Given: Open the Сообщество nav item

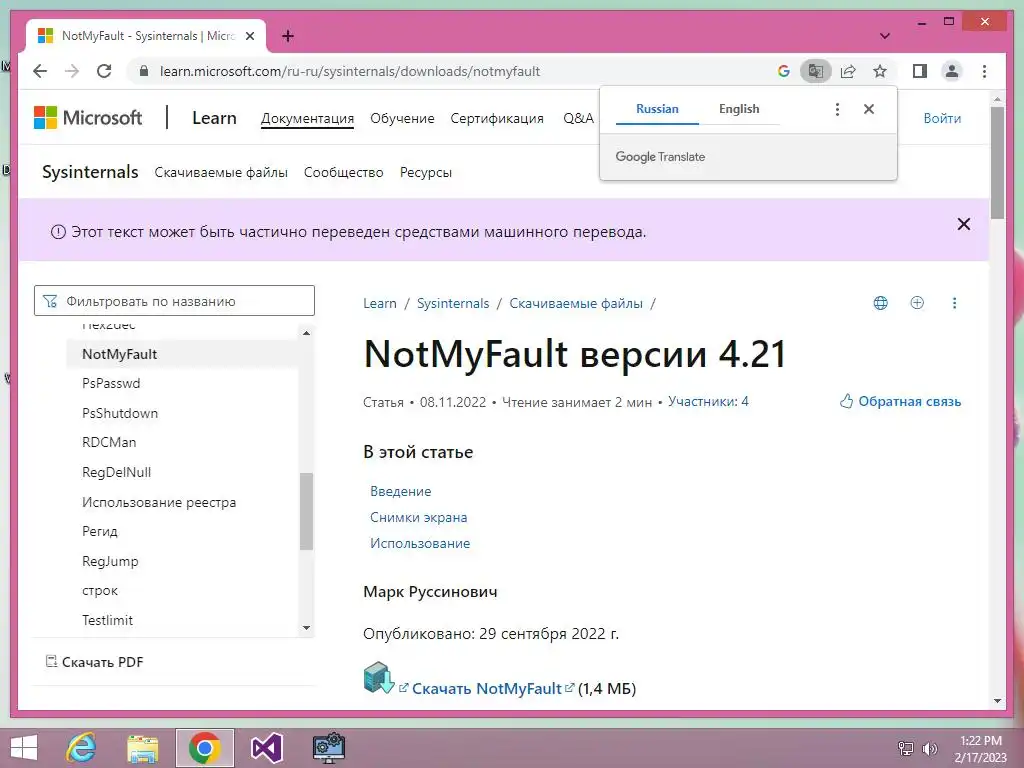Looking at the screenshot, I should pos(344,172).
